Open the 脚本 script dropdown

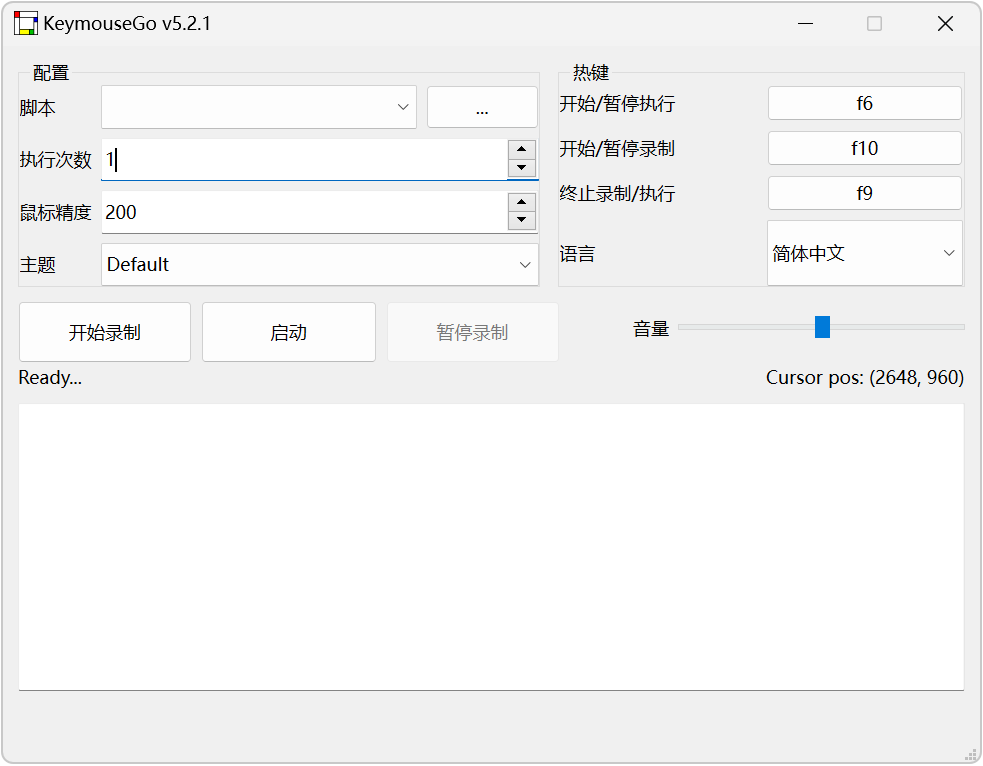259,107
